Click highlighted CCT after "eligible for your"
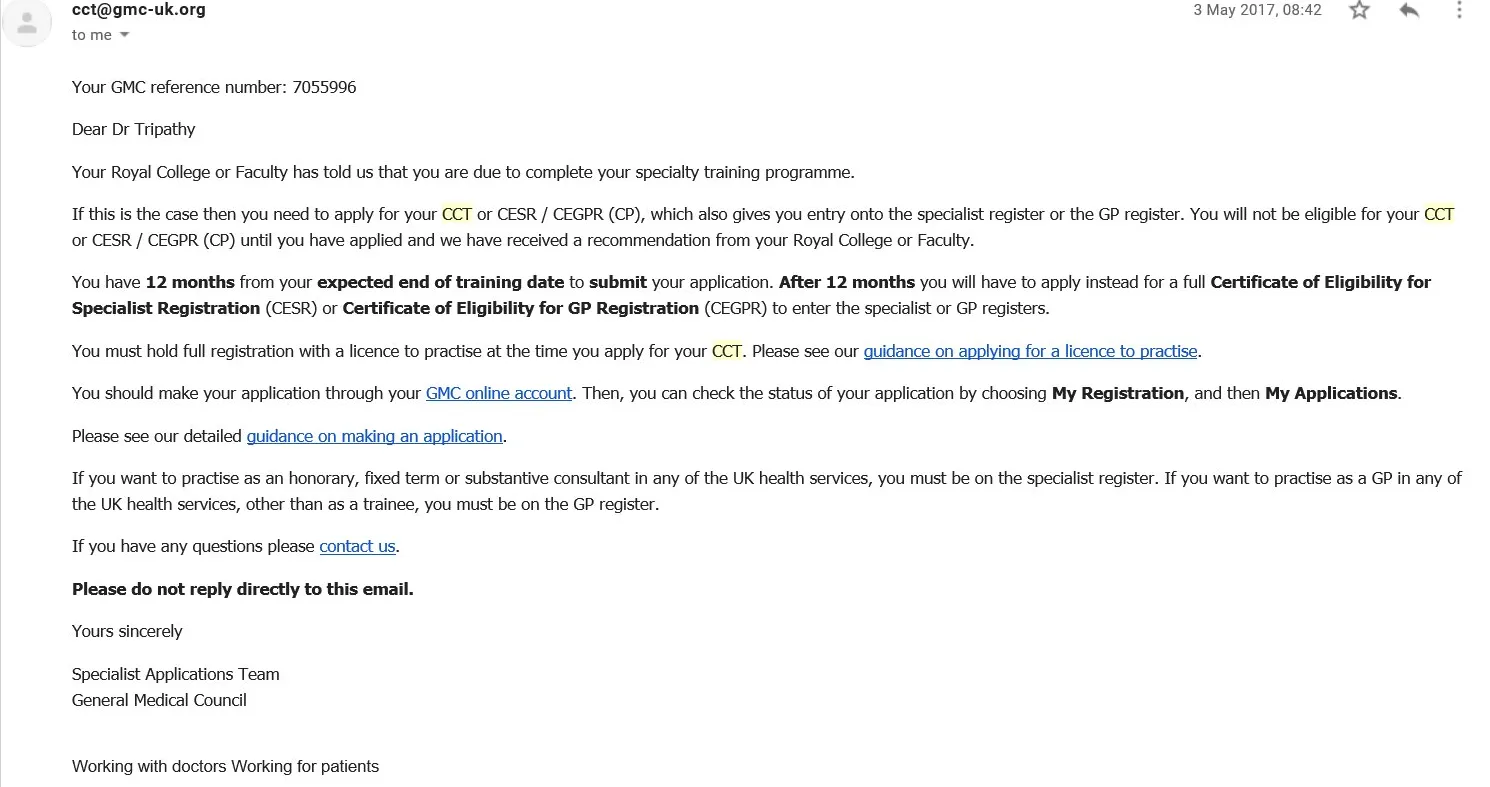The height and width of the screenshot is (787, 1490). point(1439,214)
